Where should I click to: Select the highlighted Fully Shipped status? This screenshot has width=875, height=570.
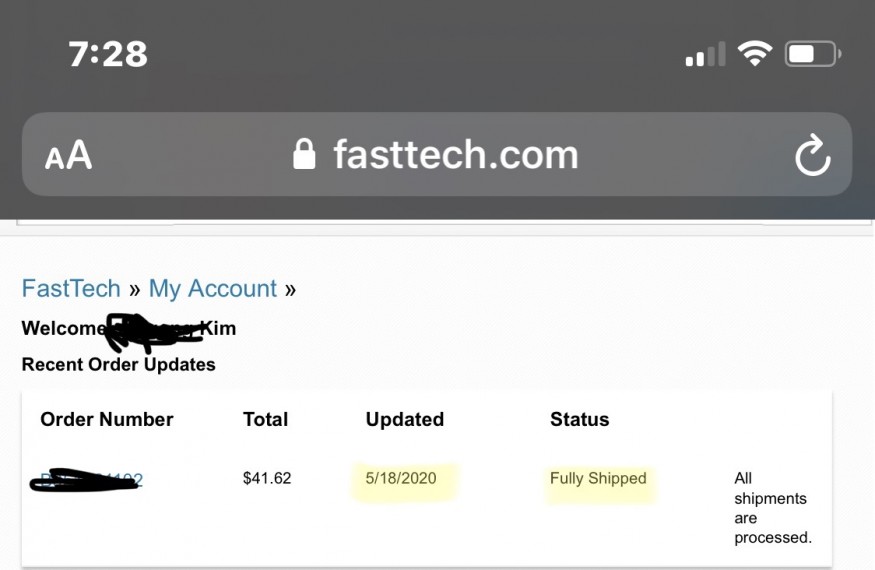tap(598, 478)
